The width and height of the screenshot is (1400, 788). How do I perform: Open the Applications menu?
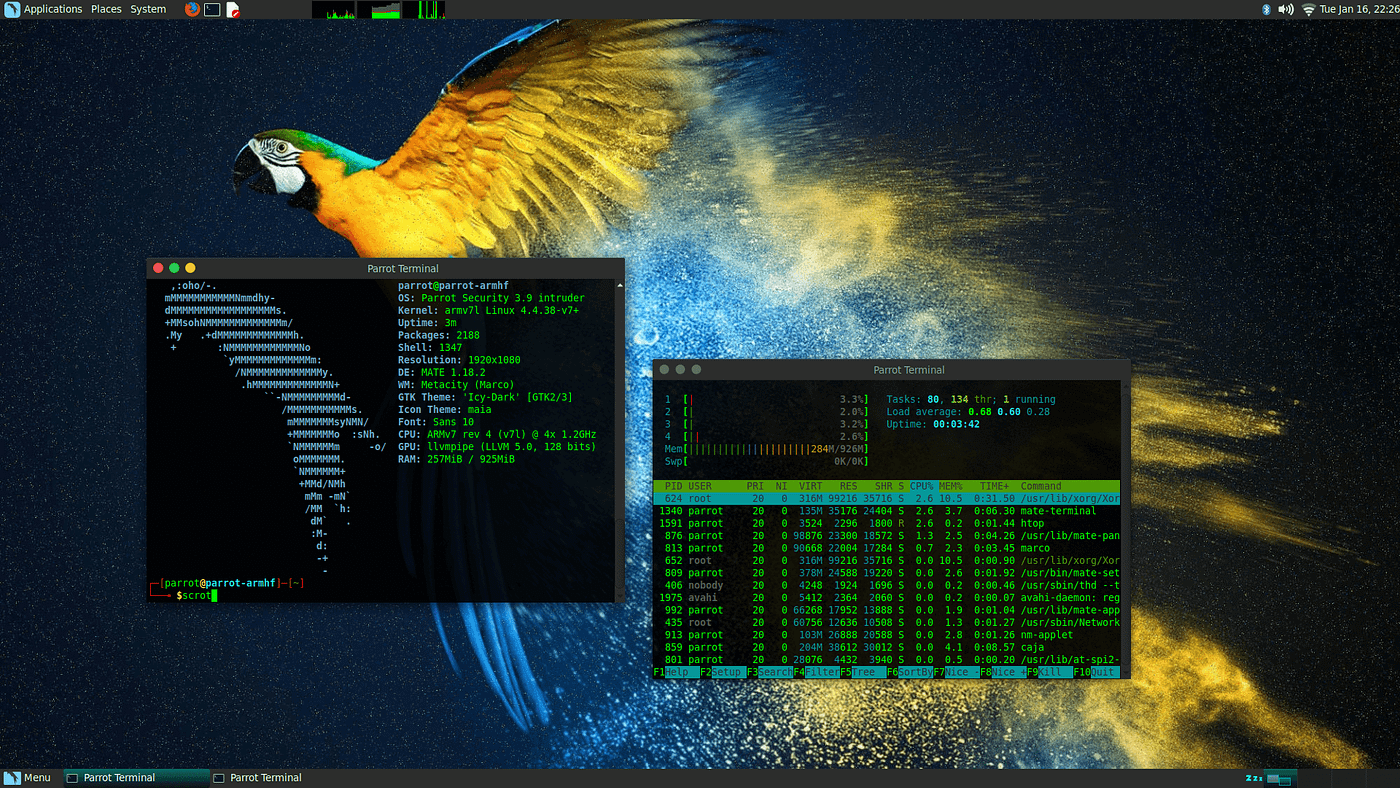[53, 9]
